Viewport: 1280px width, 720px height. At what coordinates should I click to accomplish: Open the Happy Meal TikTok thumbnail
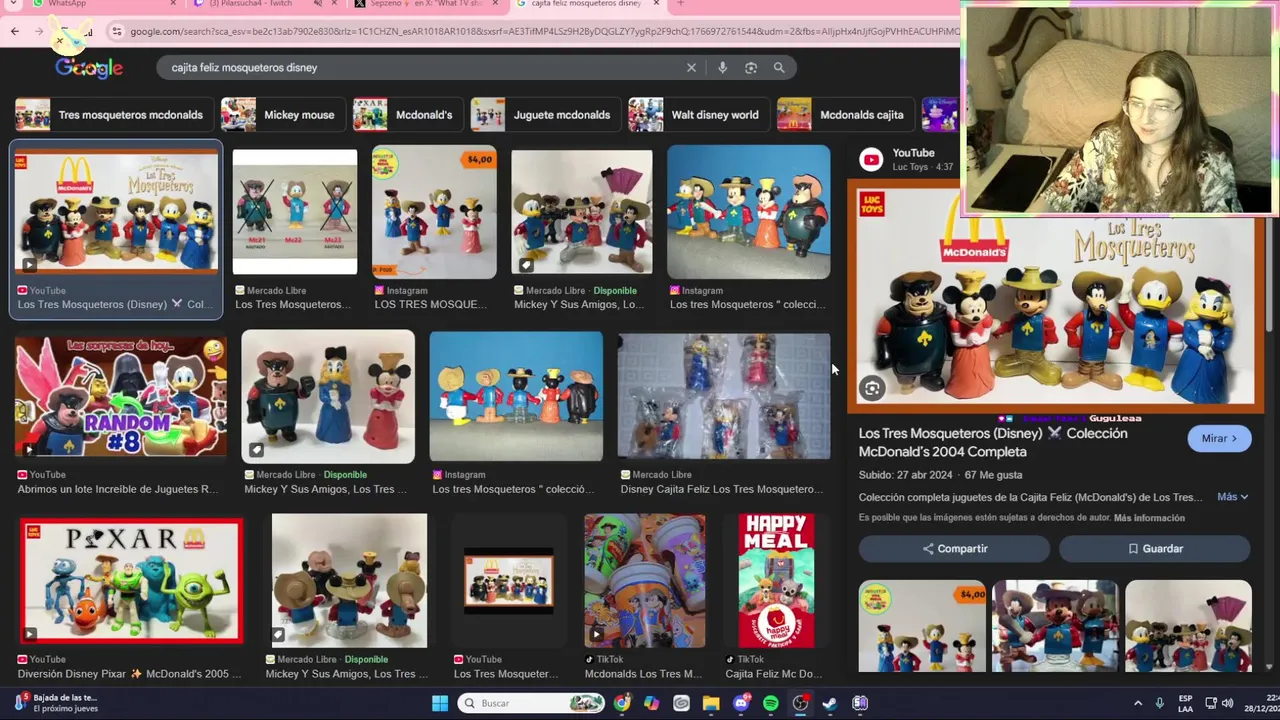[x=777, y=580]
